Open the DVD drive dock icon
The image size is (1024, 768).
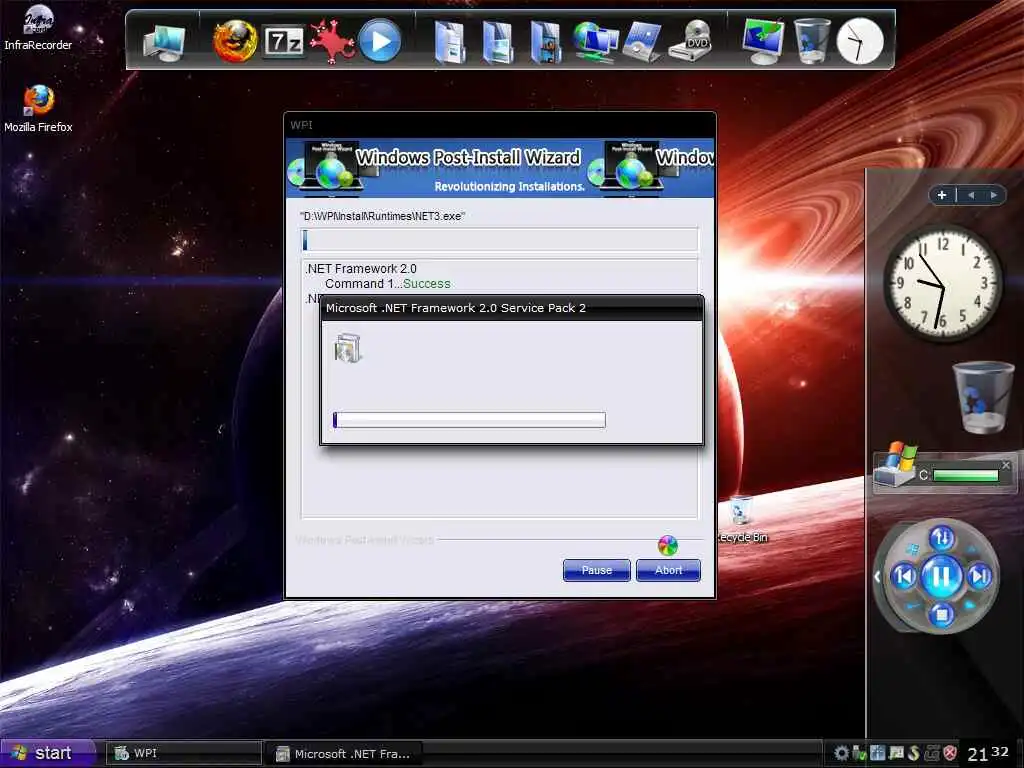pos(692,41)
